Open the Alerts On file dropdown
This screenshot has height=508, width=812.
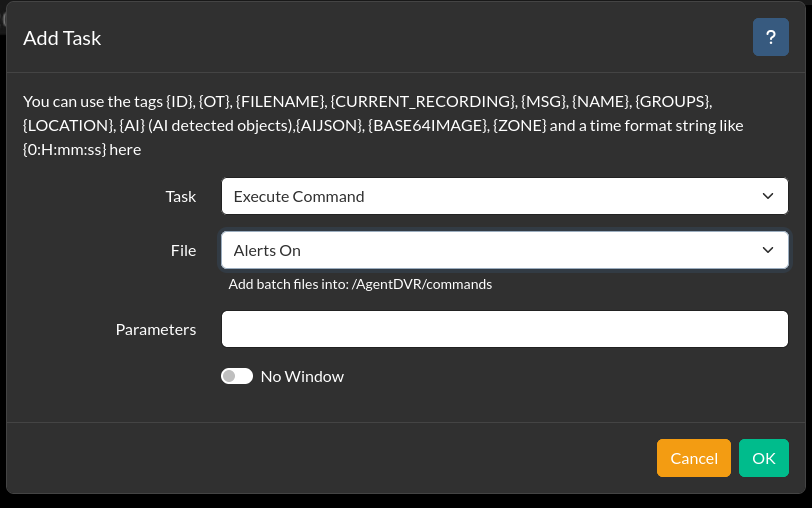pos(505,250)
